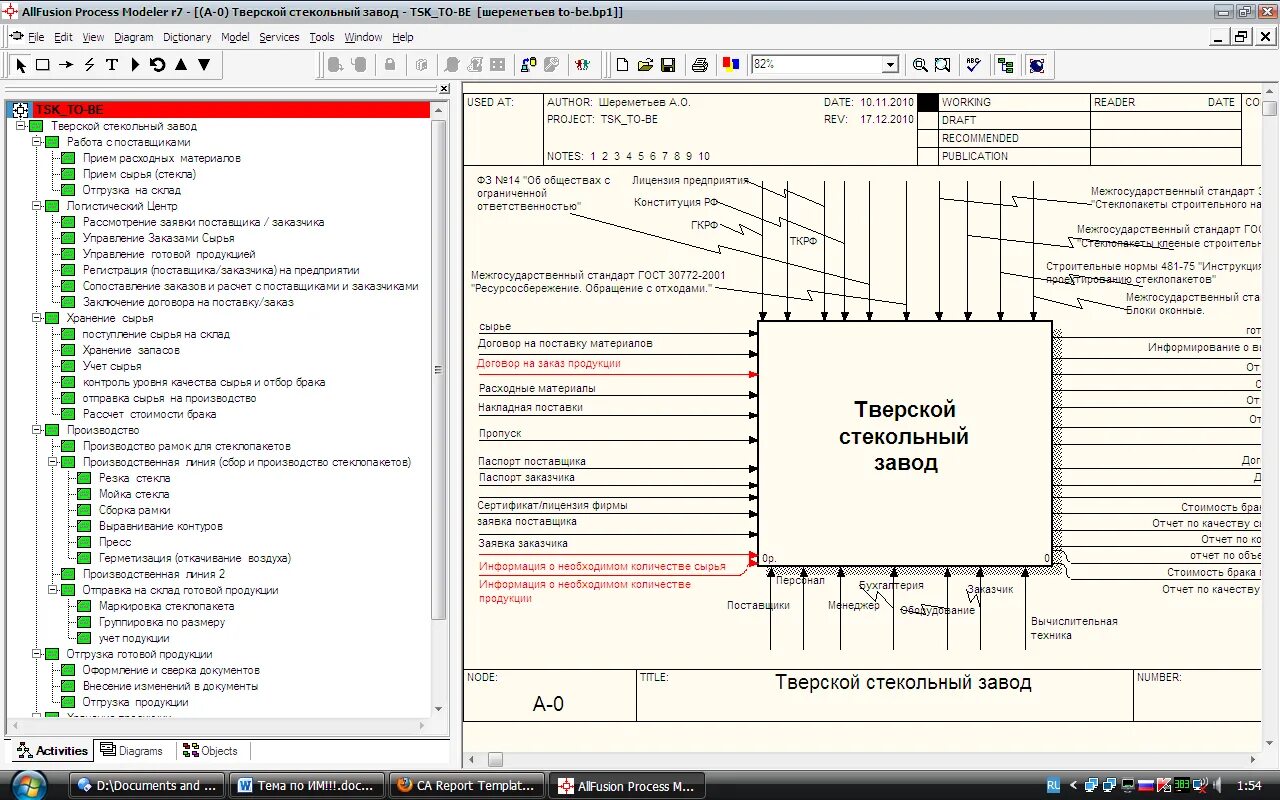Click the Go to Sibling rotate tool
The height and width of the screenshot is (800, 1280).
(x=158, y=65)
